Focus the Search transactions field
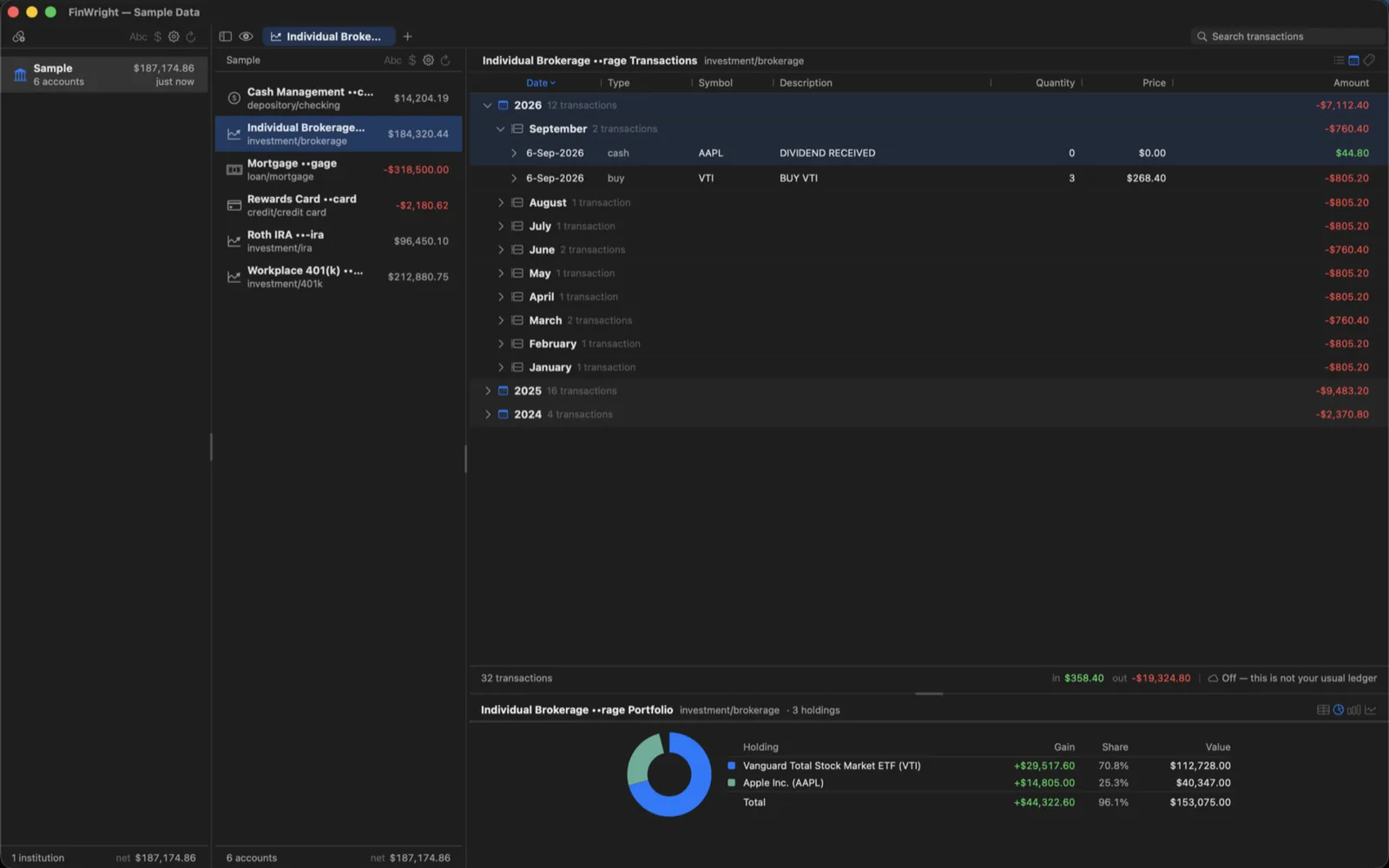Image resolution: width=1389 pixels, height=868 pixels. (1287, 36)
